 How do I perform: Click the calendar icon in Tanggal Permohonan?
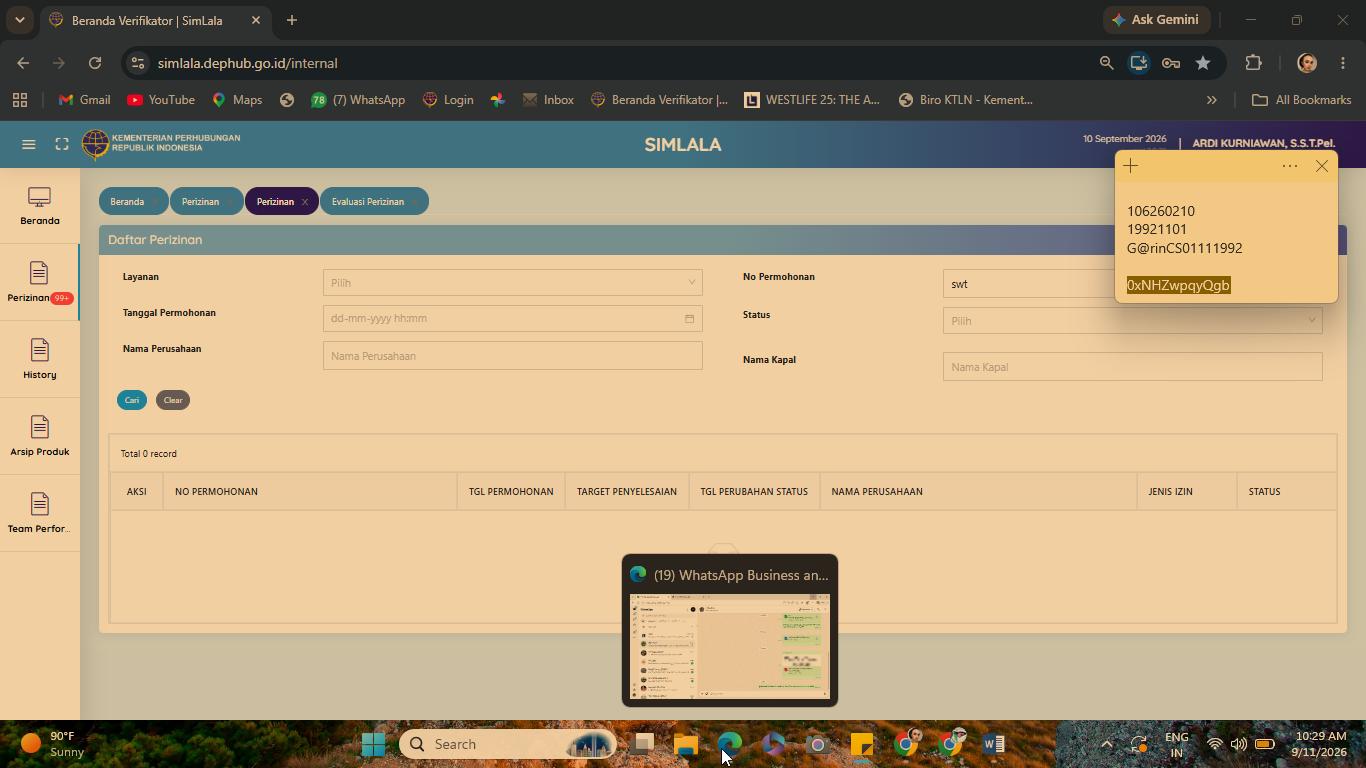tap(689, 319)
